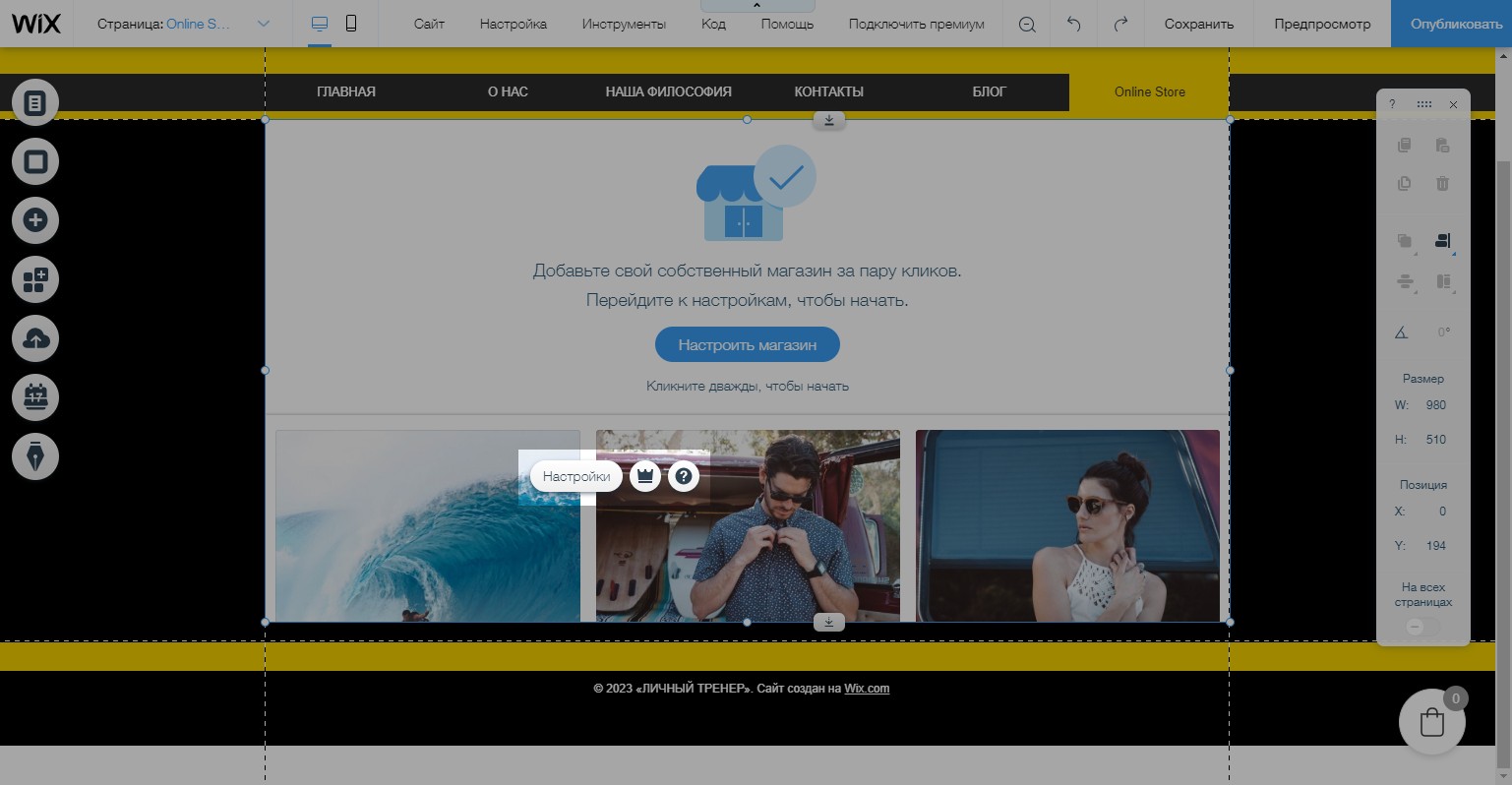The image size is (1512, 785).
Task: Select the Online Store navigation item
Action: pyautogui.click(x=1150, y=91)
